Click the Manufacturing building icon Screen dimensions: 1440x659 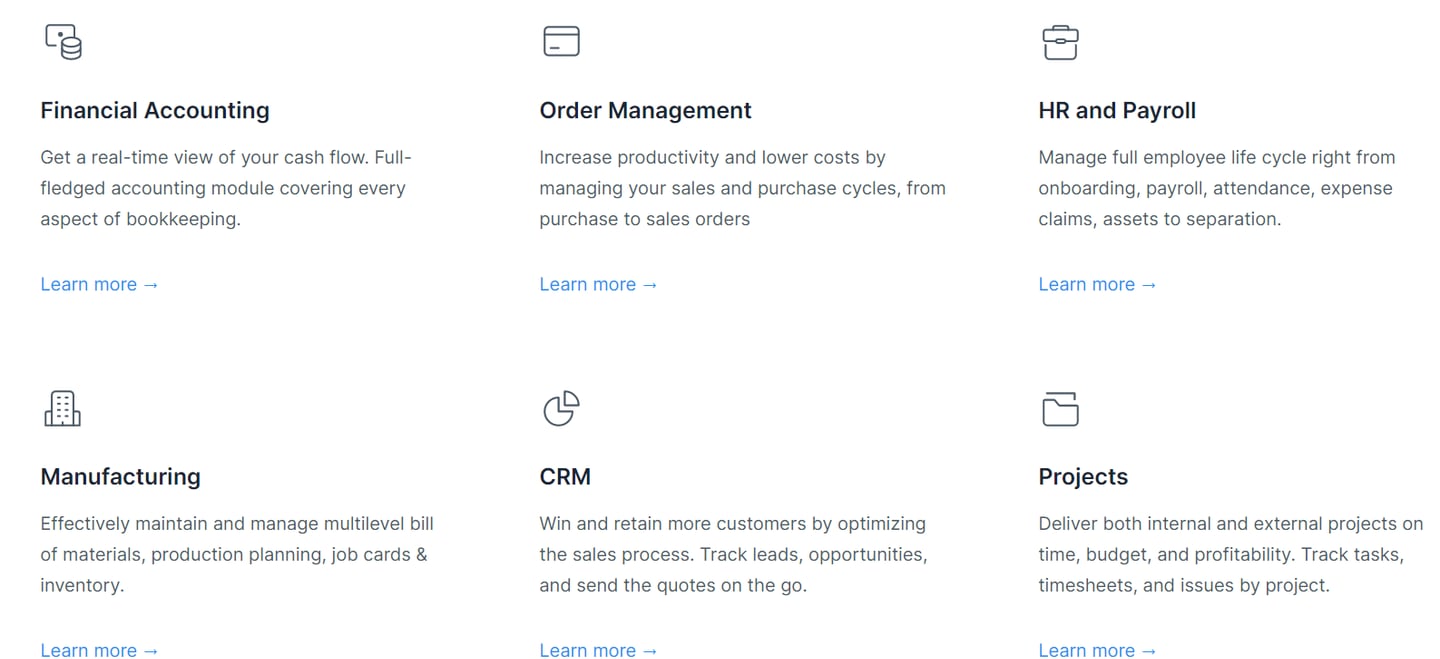point(62,408)
